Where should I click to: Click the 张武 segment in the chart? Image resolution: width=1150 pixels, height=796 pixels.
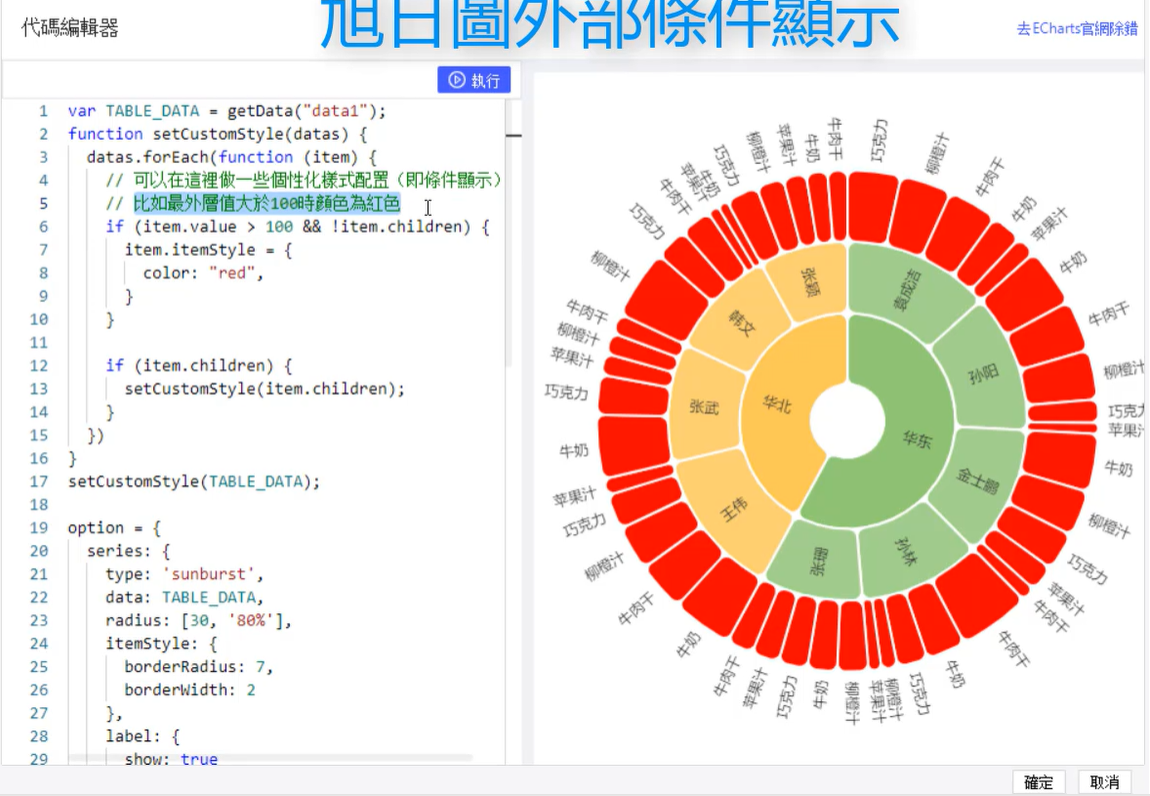pos(706,407)
